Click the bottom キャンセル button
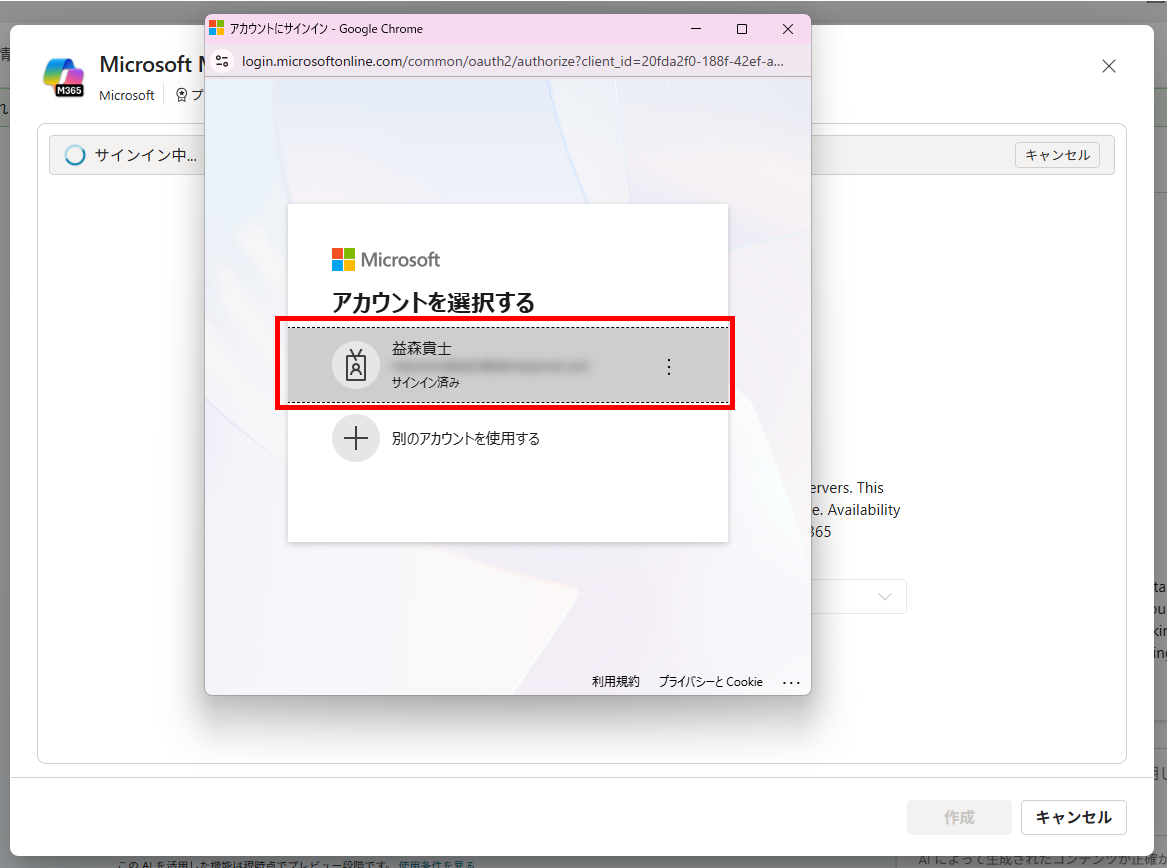Viewport: 1167px width, 868px height. tap(1073, 817)
